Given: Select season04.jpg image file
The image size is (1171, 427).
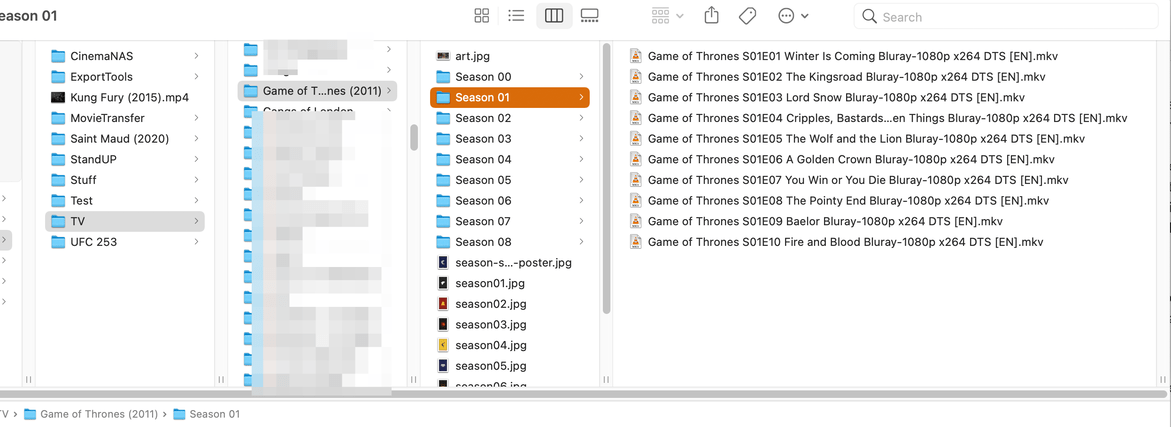Looking at the screenshot, I should pos(510,345).
